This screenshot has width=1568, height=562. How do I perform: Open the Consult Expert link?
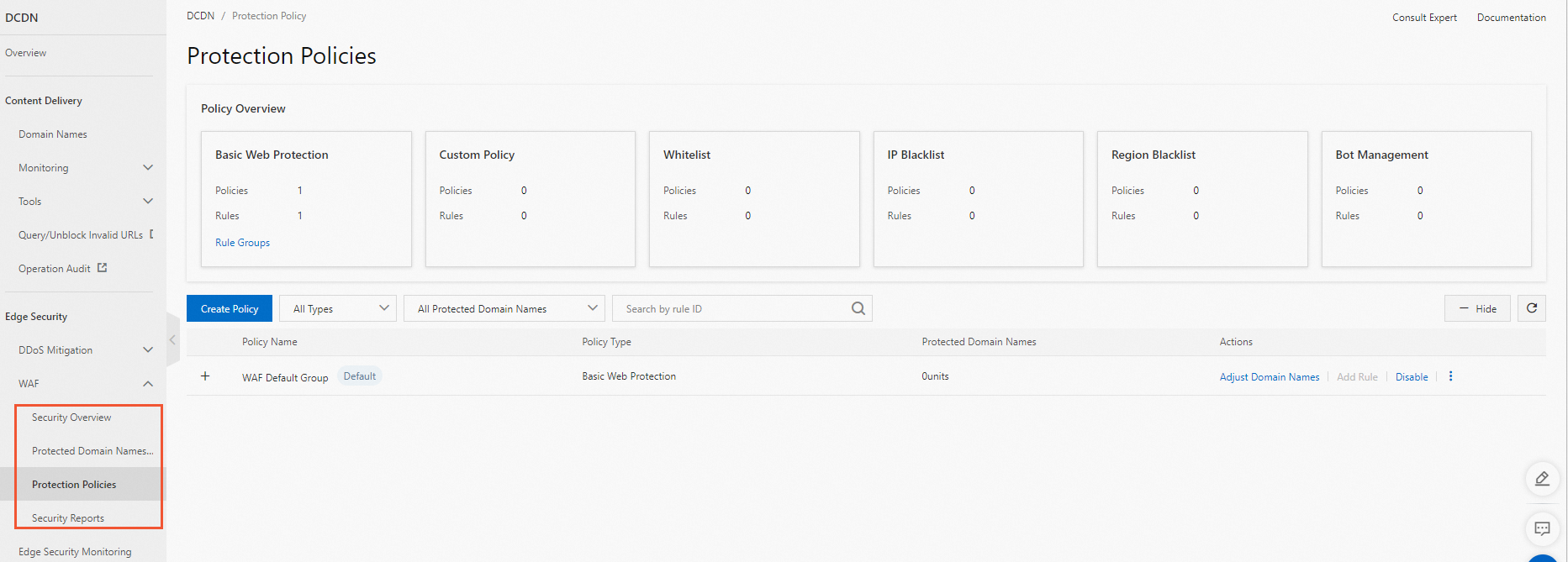[1424, 18]
